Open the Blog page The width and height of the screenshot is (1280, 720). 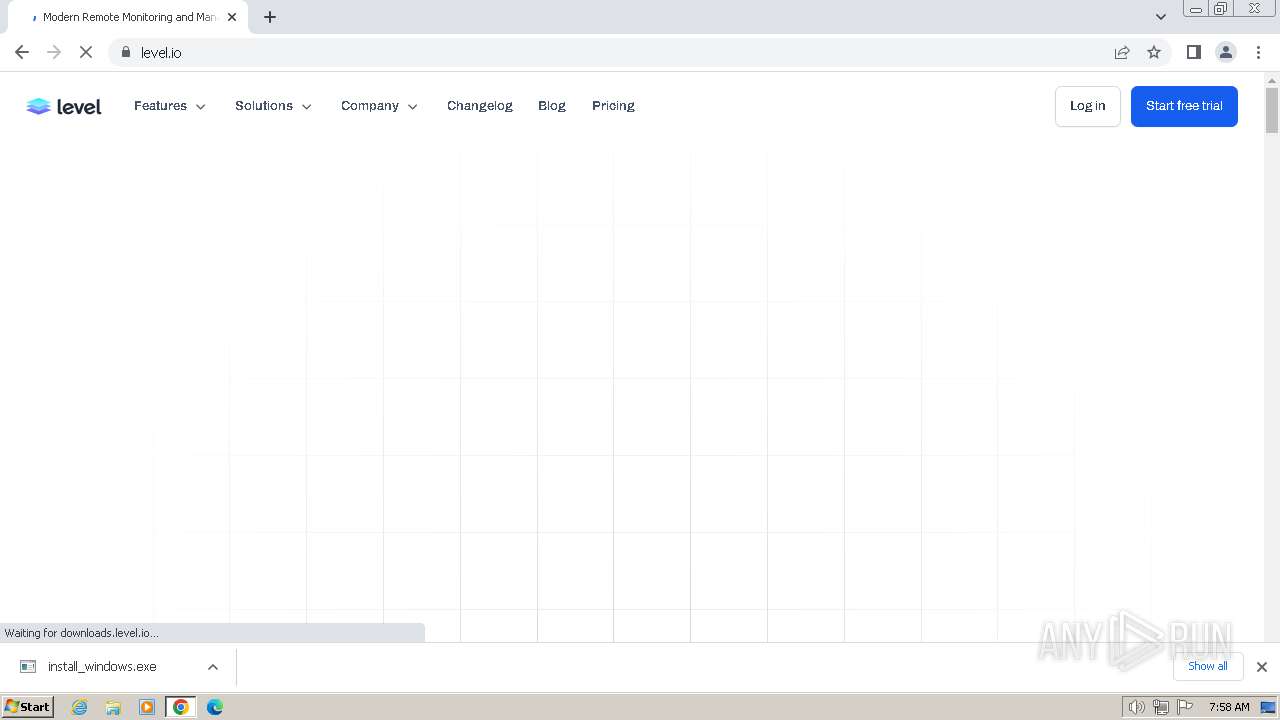[x=552, y=106]
